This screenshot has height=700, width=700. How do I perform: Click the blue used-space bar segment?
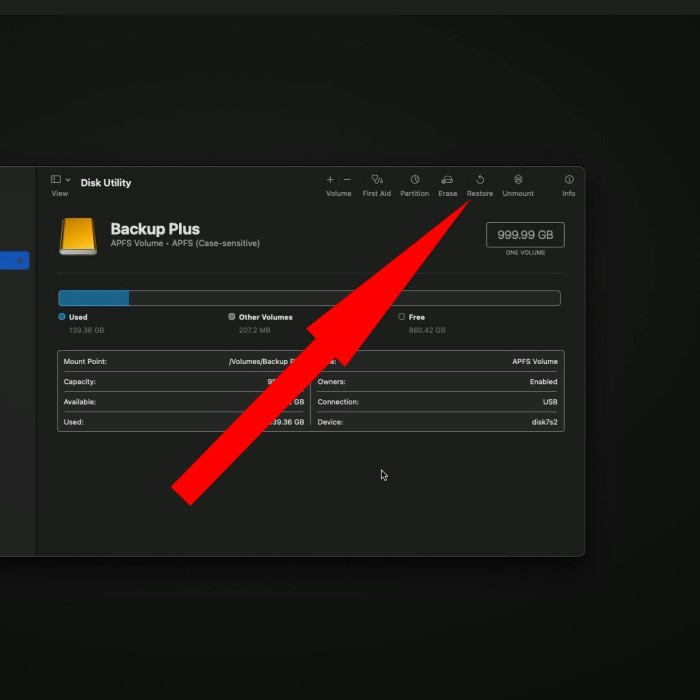[94, 298]
